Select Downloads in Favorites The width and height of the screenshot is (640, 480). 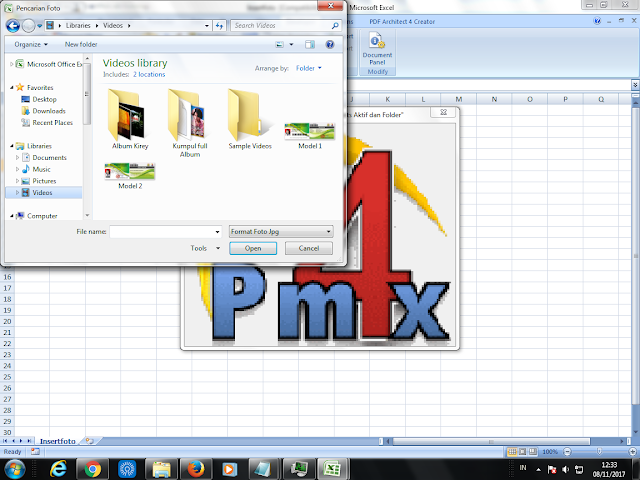pyautogui.click(x=49, y=111)
